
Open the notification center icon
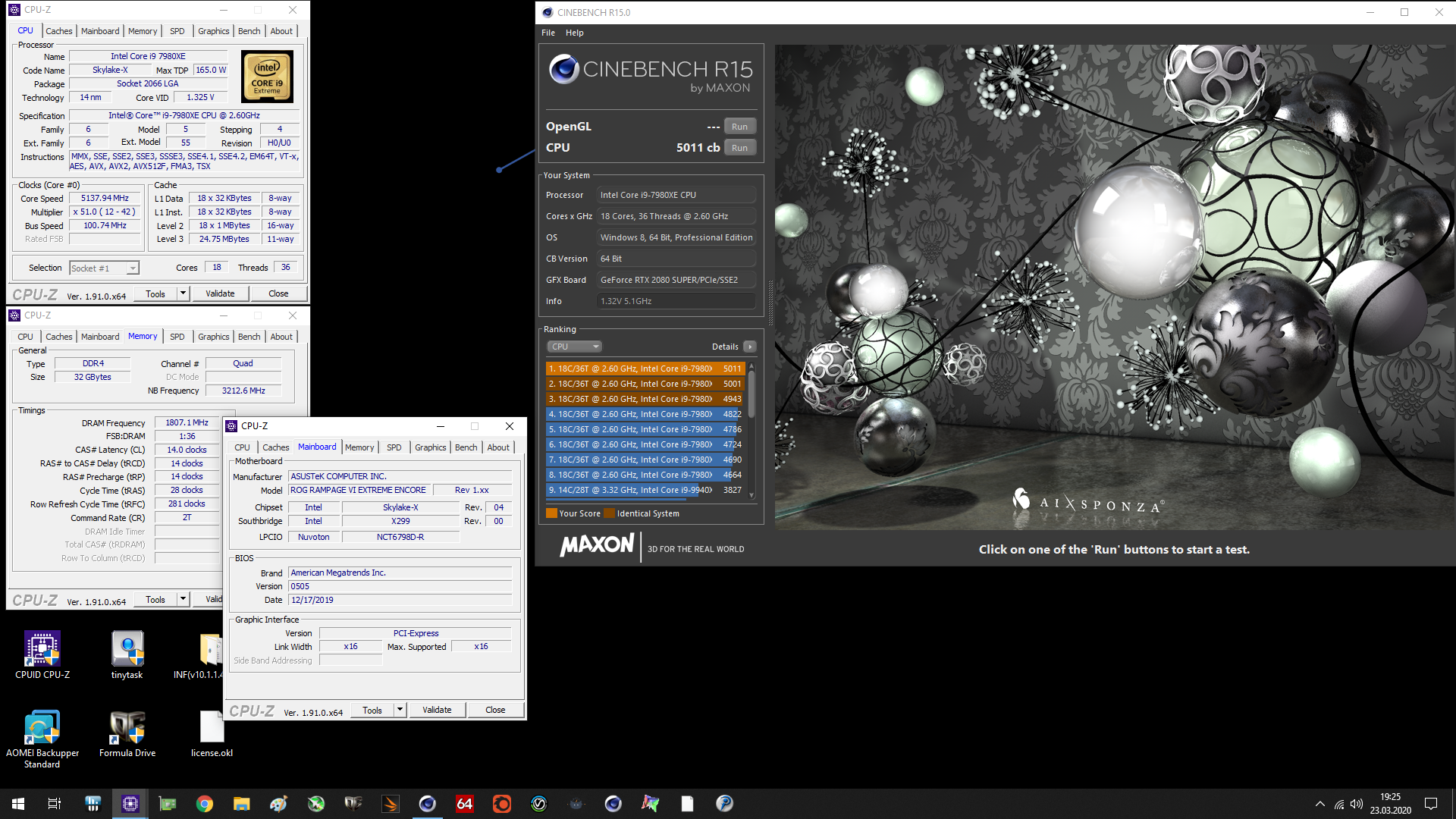coord(1431,804)
